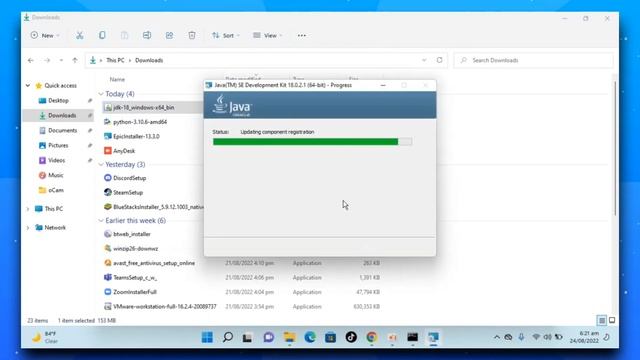This screenshot has width=640, height=360.
Task: Open the Sort dropdown menu
Action: (226, 36)
